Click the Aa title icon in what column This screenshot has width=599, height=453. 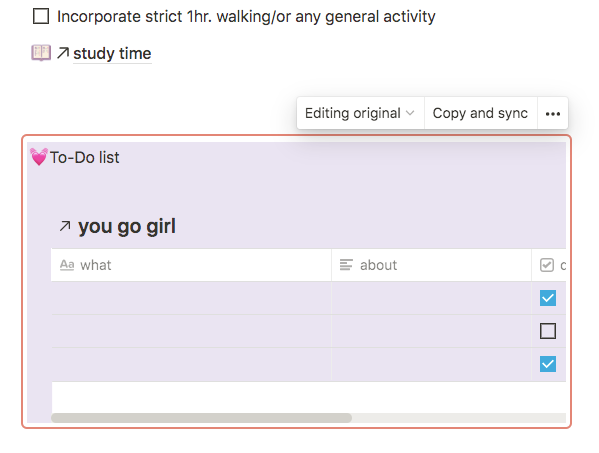67,265
